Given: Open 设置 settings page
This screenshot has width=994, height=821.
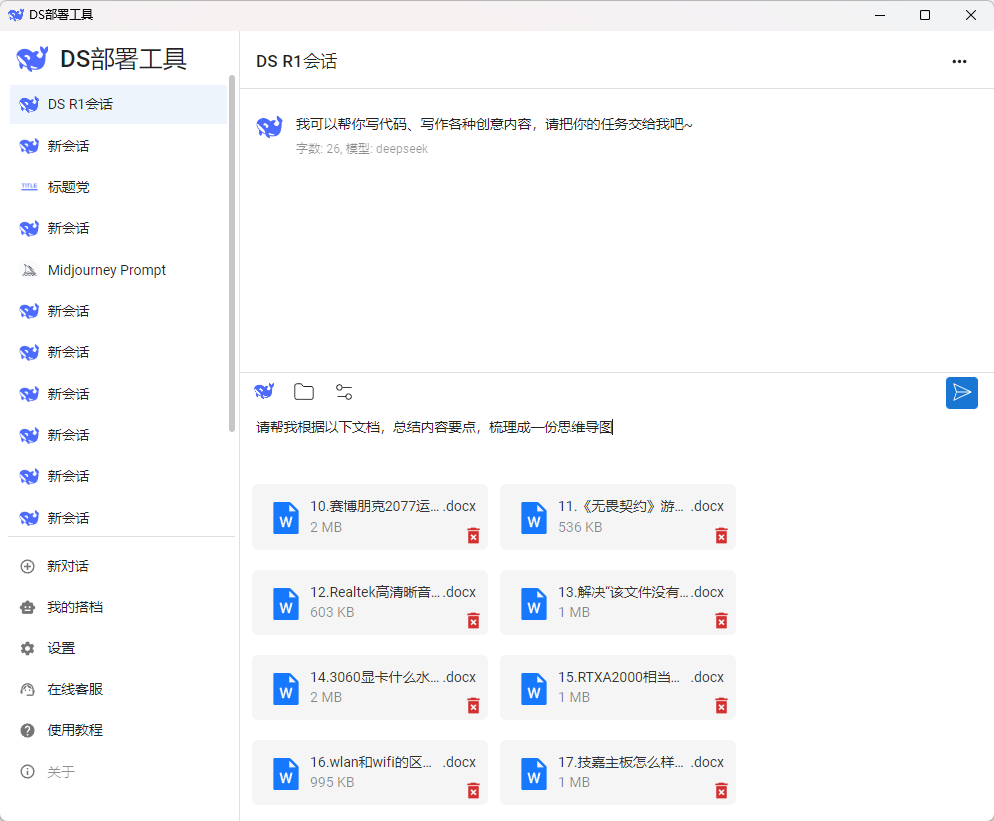Looking at the screenshot, I should pos(61,649).
